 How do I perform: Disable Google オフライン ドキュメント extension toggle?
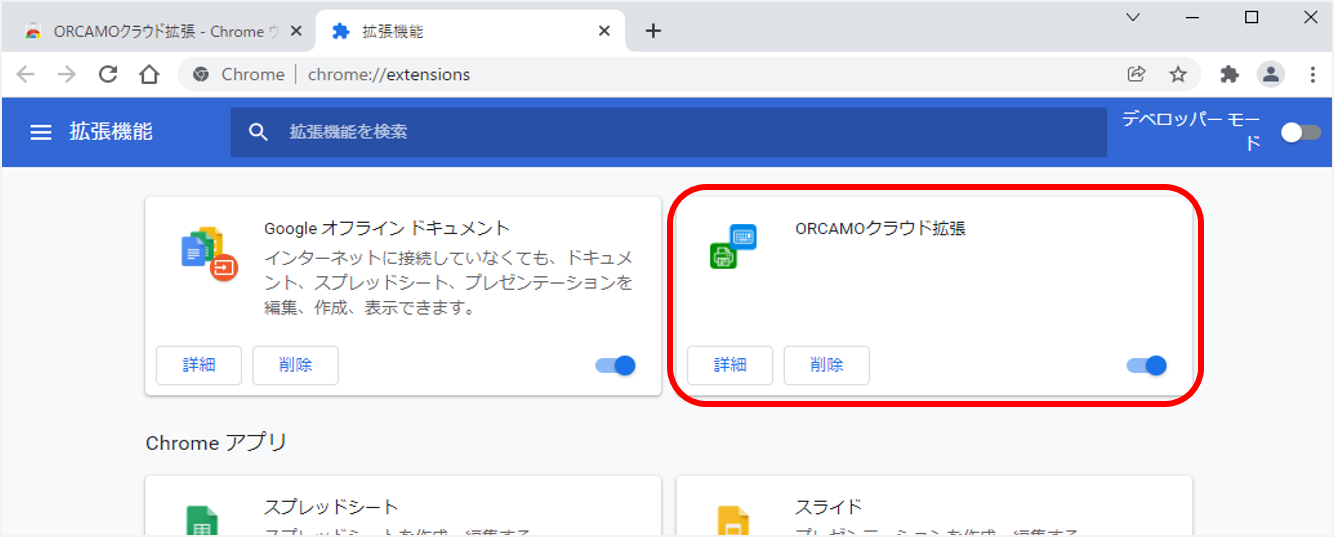(616, 365)
